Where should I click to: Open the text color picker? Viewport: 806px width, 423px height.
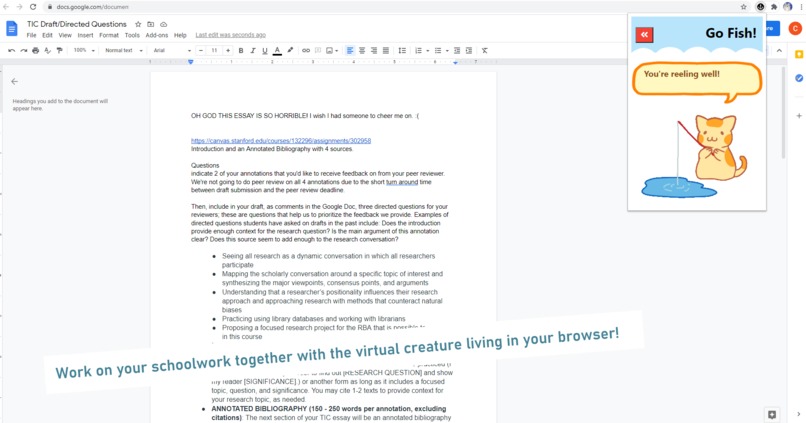click(277, 50)
